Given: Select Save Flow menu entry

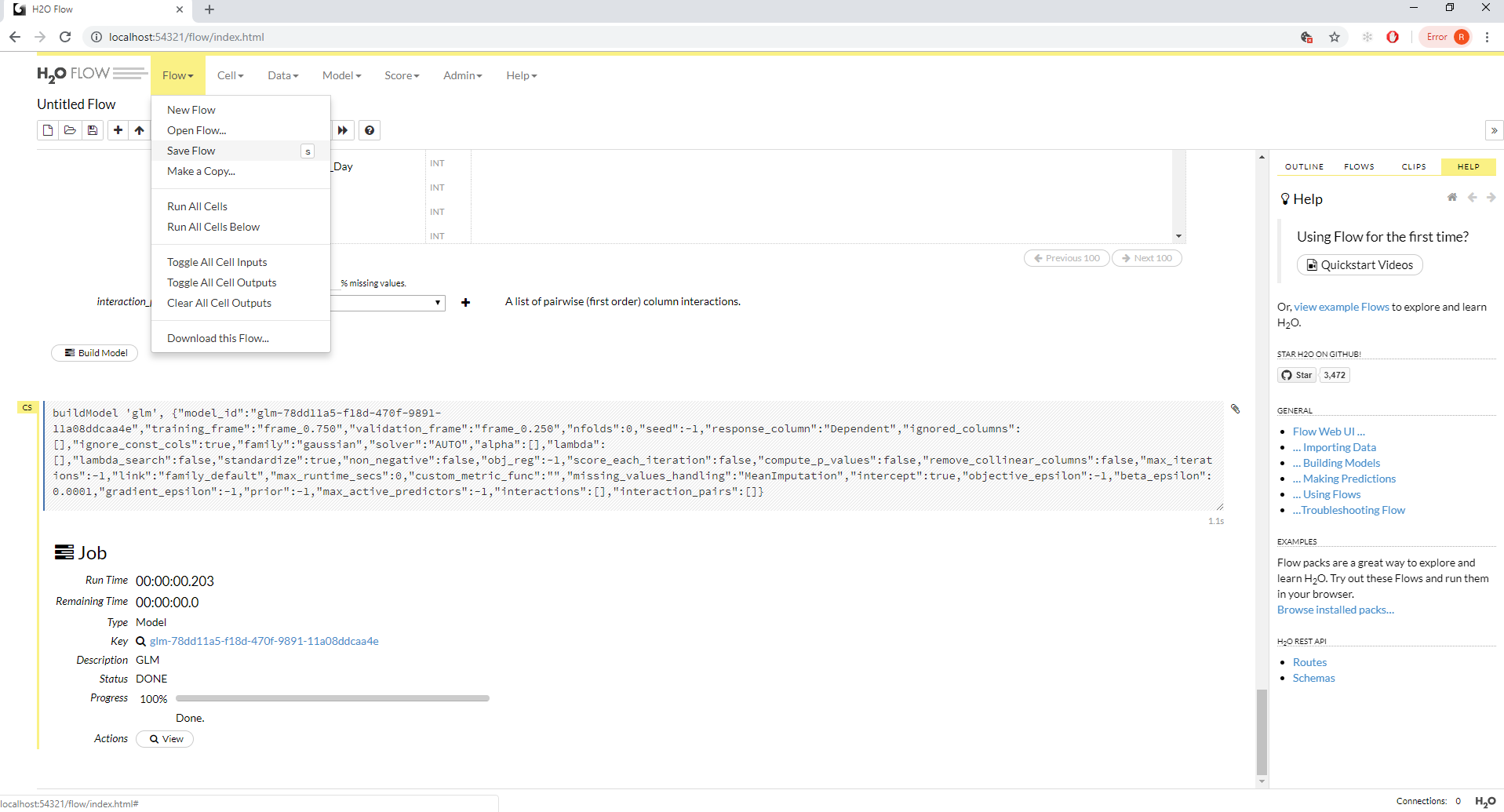Looking at the screenshot, I should [241, 151].
